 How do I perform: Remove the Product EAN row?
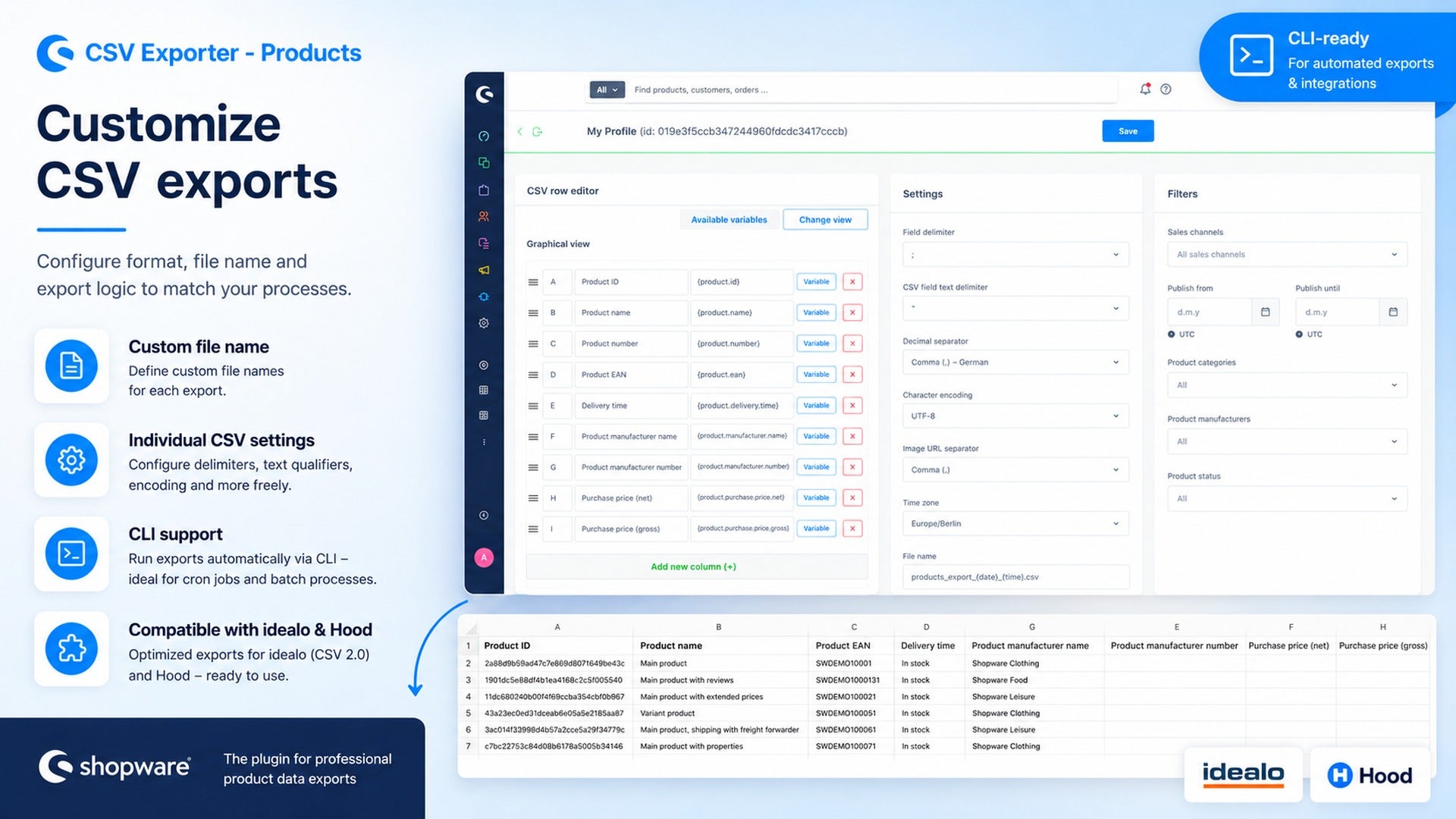coord(852,375)
